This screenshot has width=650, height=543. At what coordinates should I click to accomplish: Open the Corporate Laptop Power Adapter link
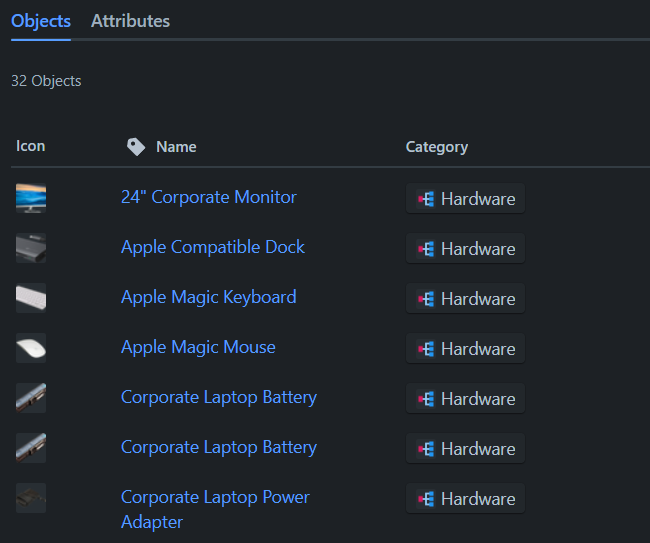pos(215,509)
